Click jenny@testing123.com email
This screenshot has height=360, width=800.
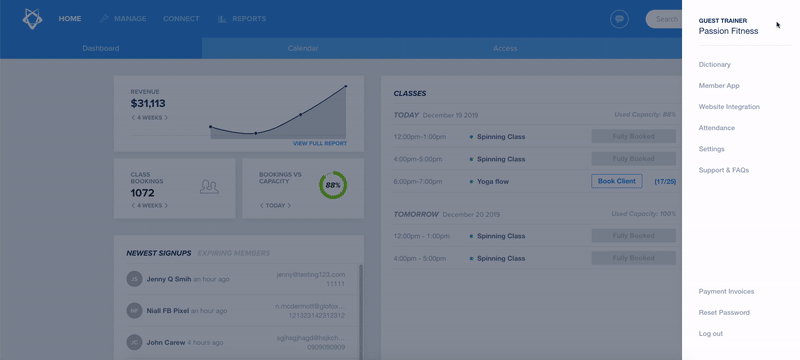pos(311,274)
